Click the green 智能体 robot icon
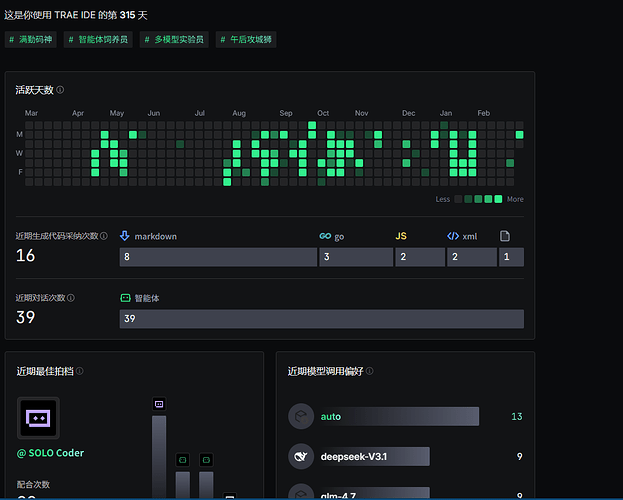Viewport: 623px width, 500px height. point(126,298)
